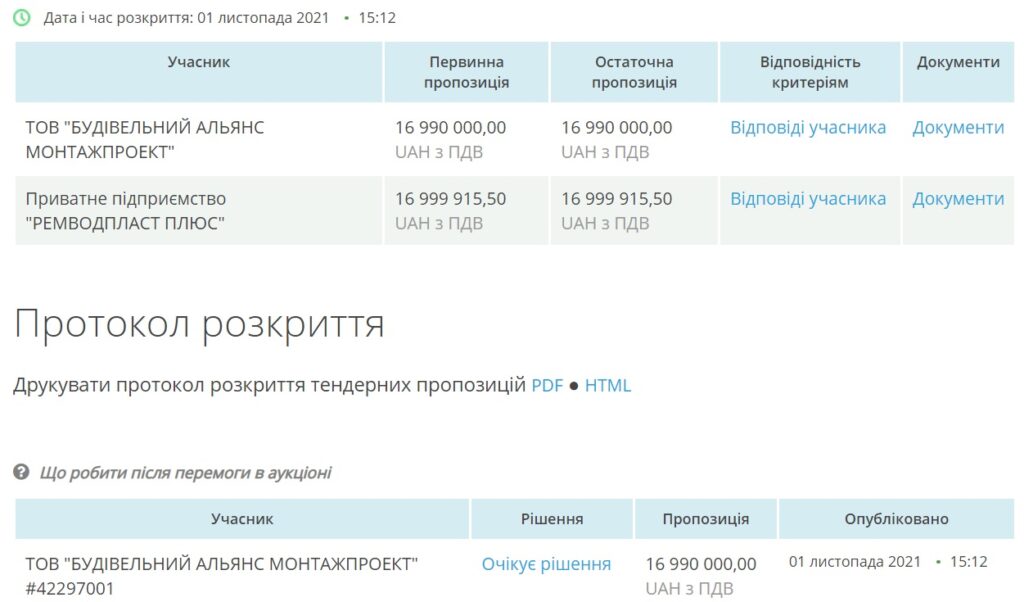Click РЕМВОДПЛАСТ ПЛЮС participant name

pyautogui.click(x=126, y=211)
